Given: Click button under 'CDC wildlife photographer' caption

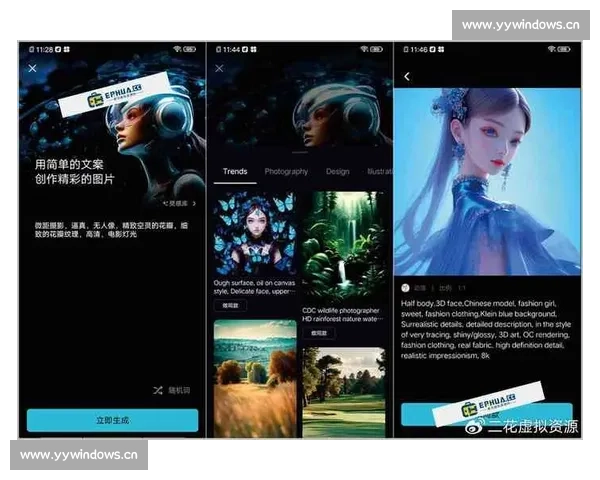Looking at the screenshot, I should tap(319, 333).
